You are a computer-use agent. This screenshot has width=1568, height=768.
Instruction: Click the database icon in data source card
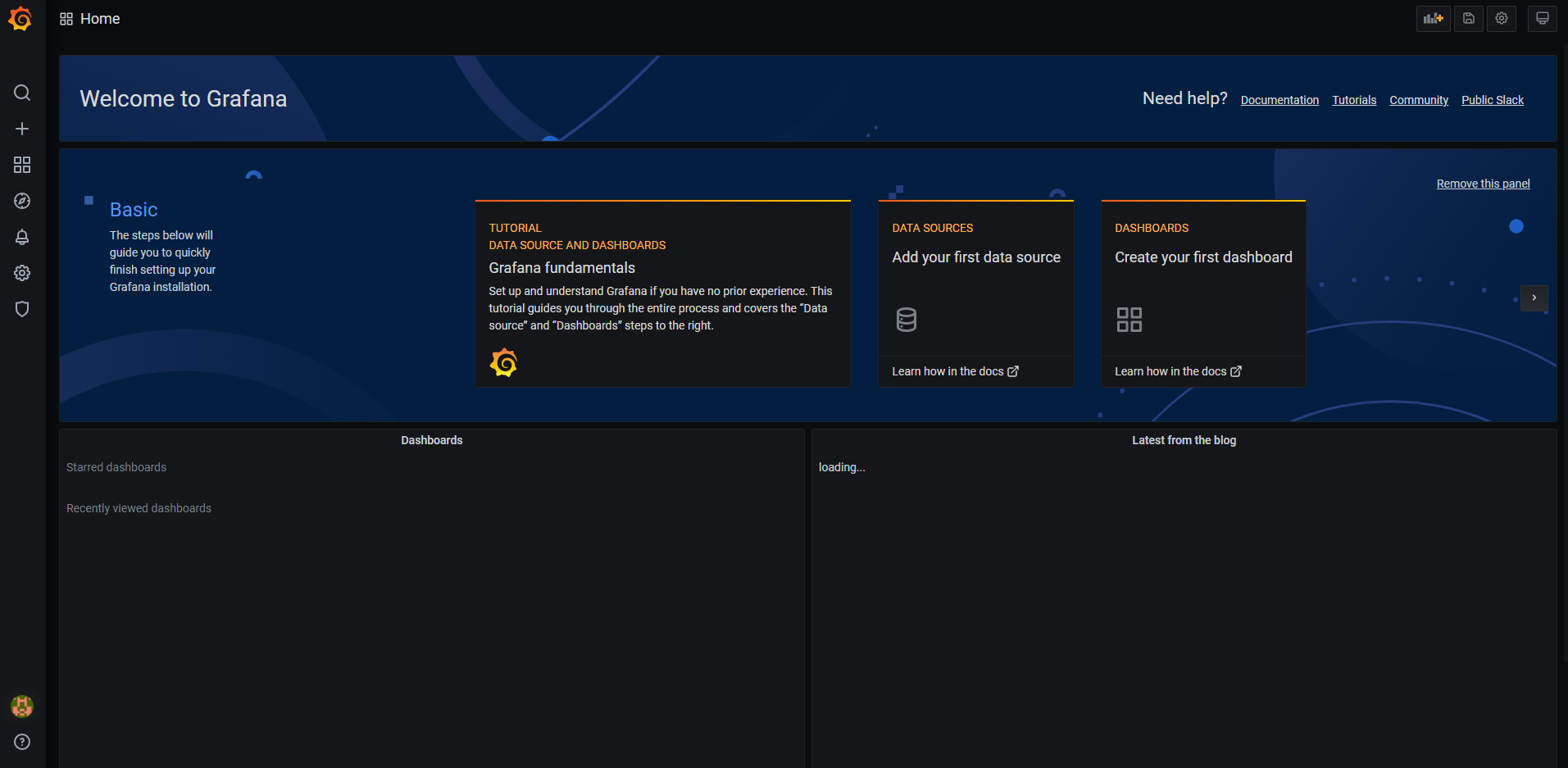(x=907, y=320)
